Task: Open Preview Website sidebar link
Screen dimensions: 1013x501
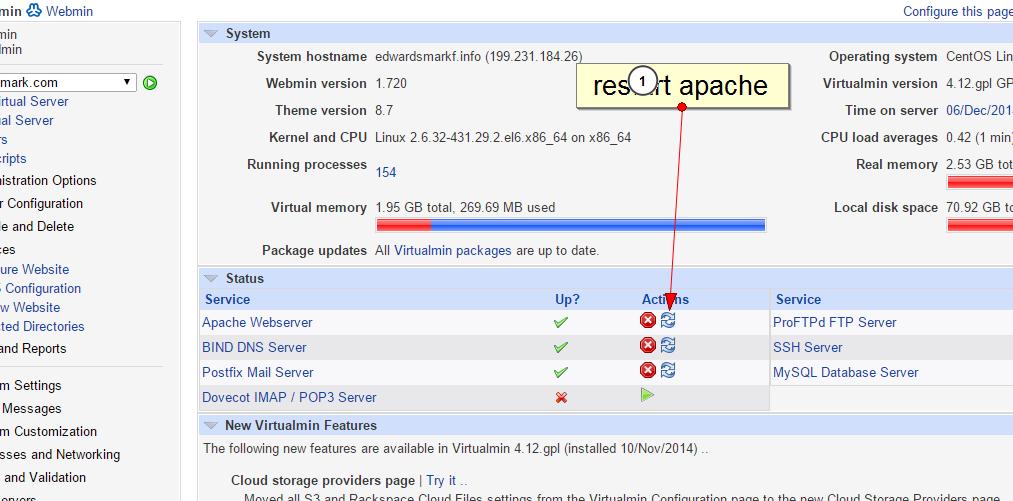Action: click(x=30, y=308)
